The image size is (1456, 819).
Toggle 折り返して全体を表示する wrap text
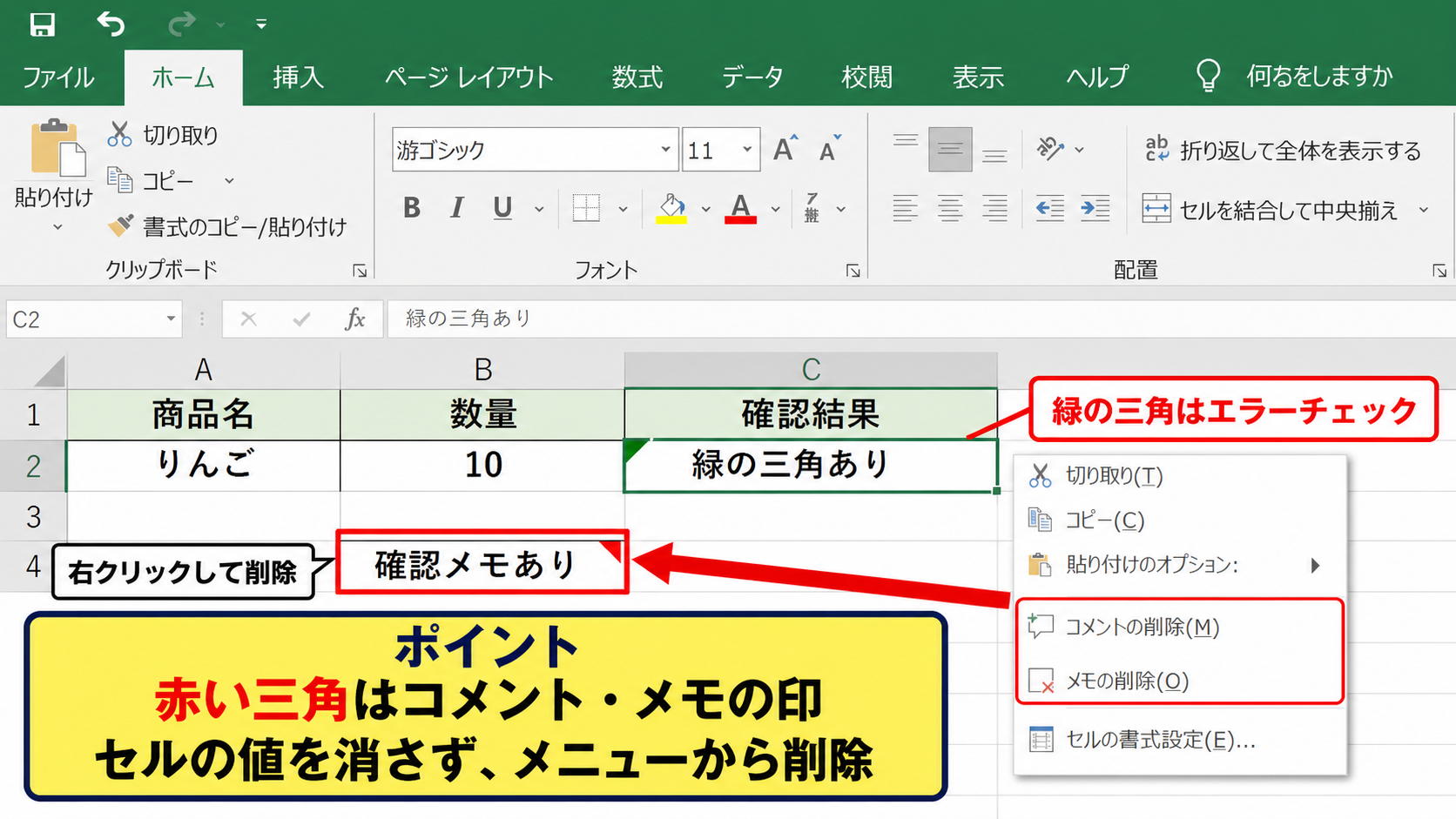[x=1283, y=151]
